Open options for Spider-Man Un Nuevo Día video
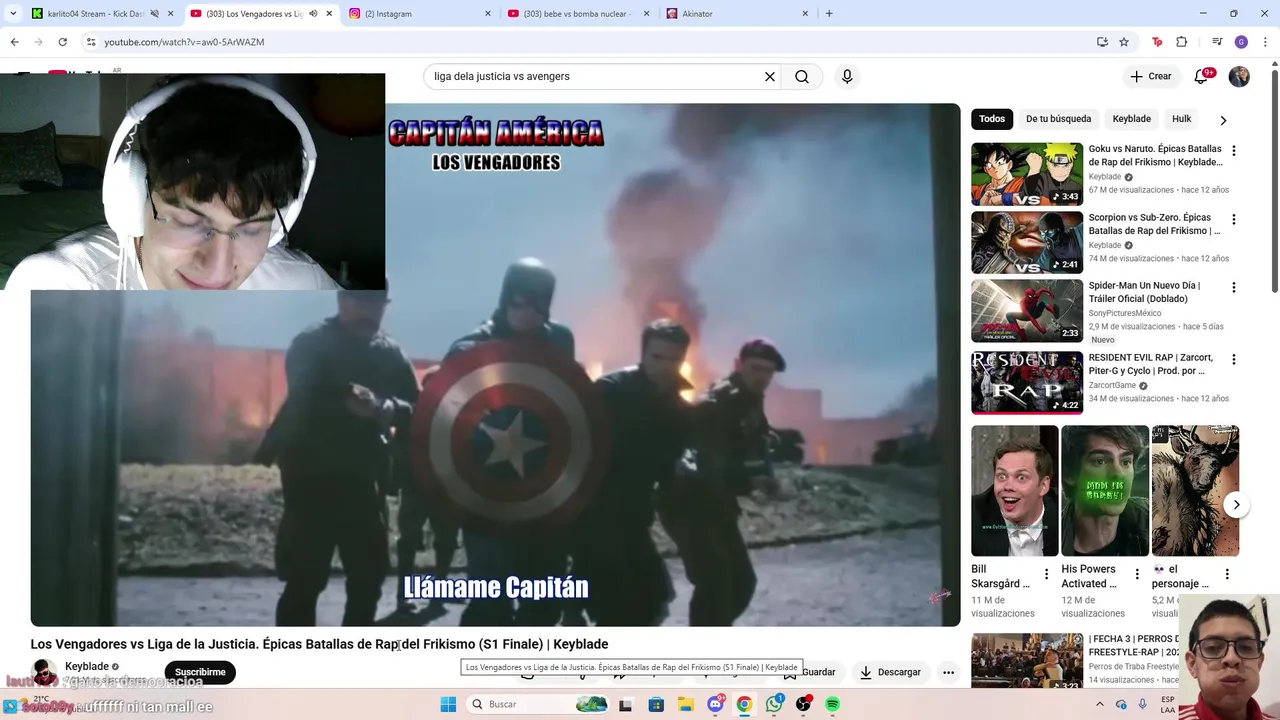 click(1233, 287)
